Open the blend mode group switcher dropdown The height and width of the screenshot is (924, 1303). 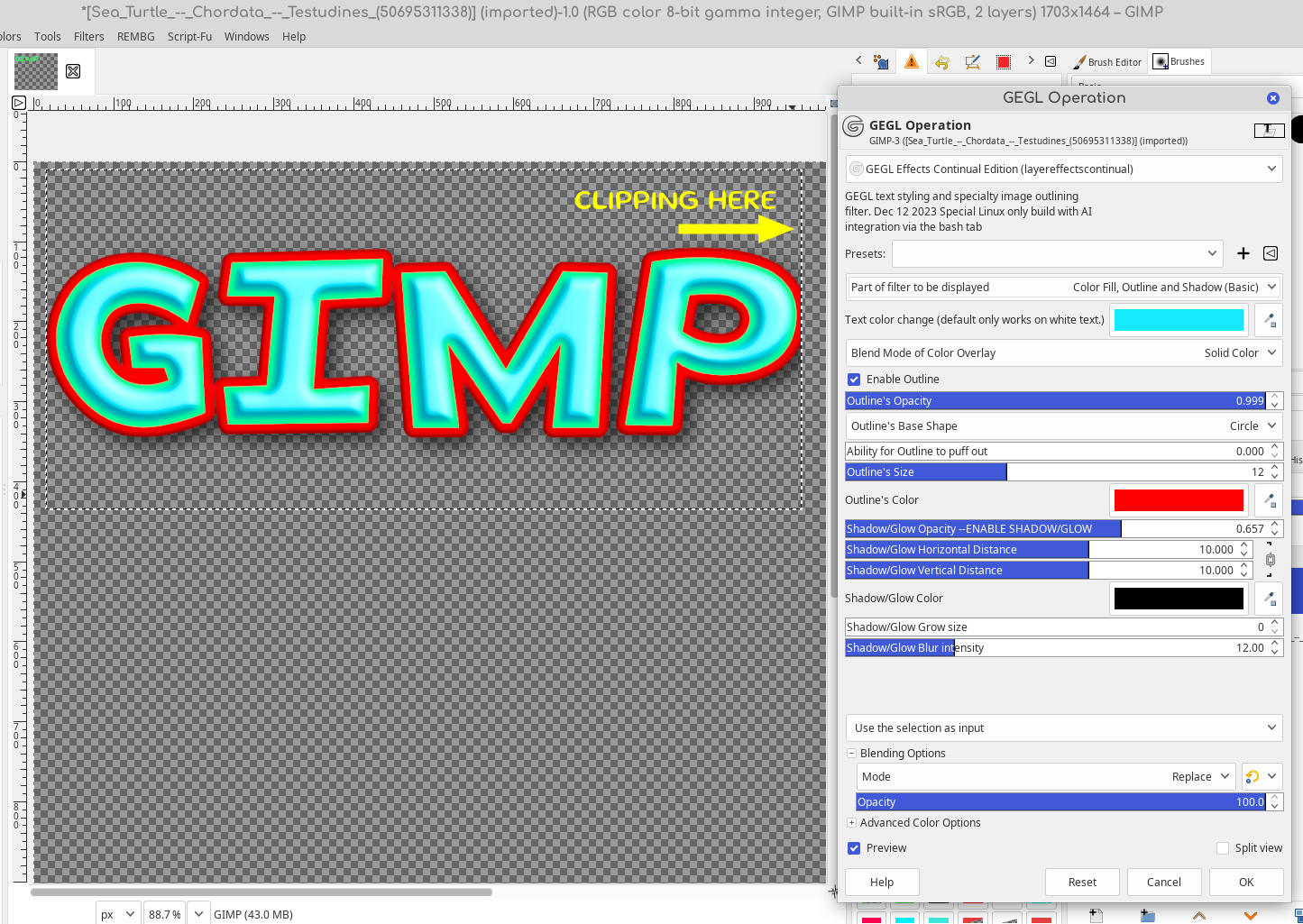(x=1262, y=777)
